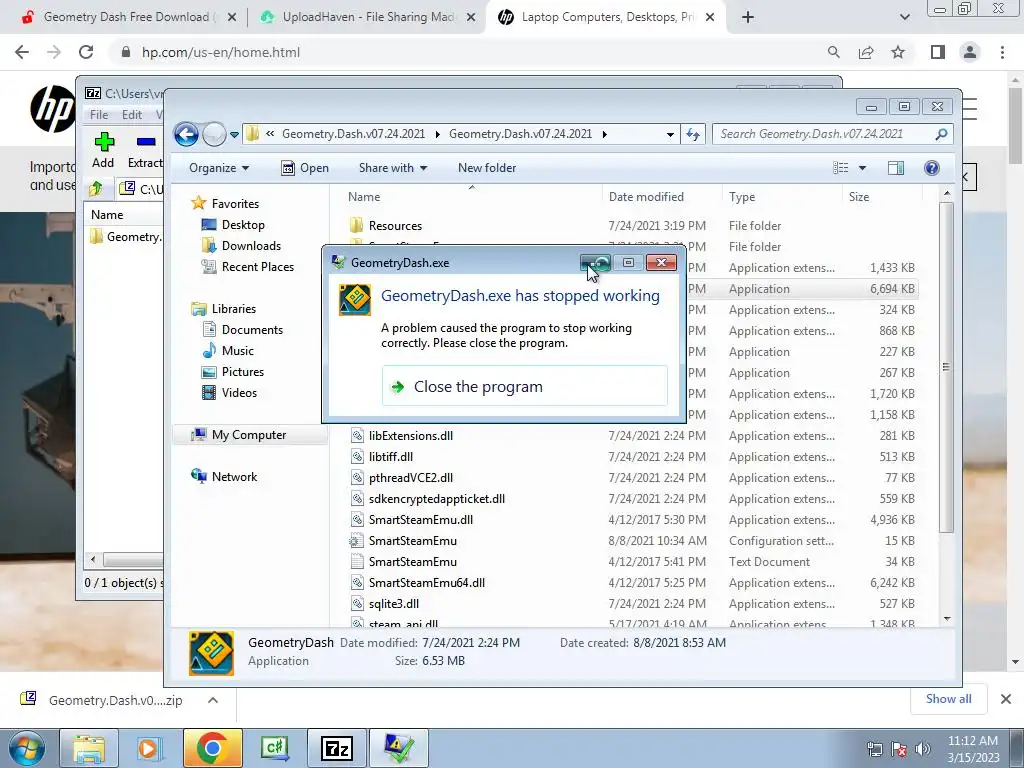The height and width of the screenshot is (768, 1024).
Task: Select Libraries in navigation pane
Action: pos(233,309)
